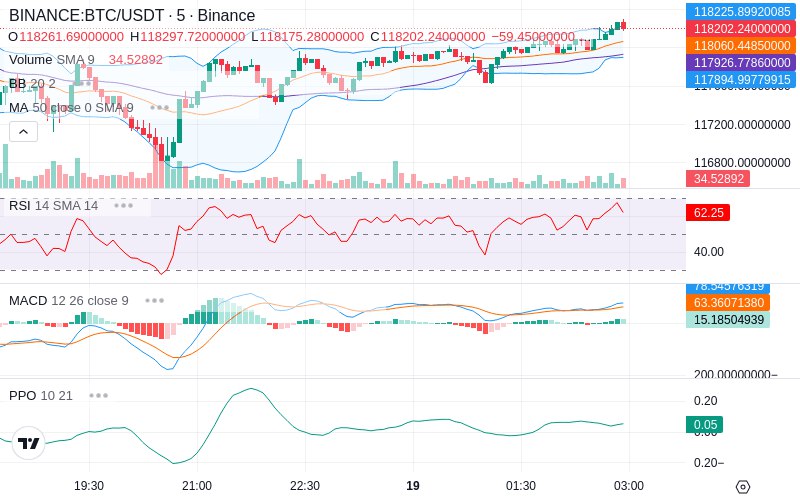Open chart settings hexagon icon
Viewport: 800px width, 500px height.
743,486
